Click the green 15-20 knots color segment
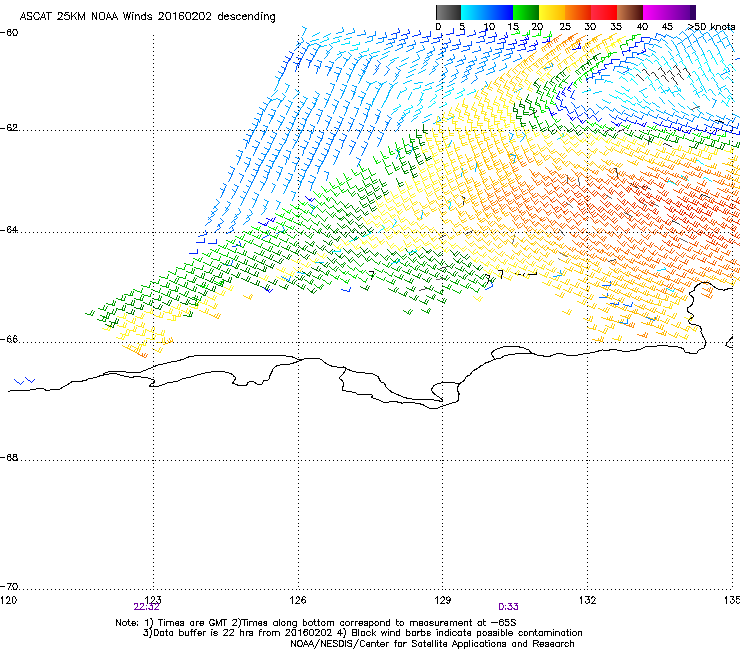 click(x=526, y=12)
